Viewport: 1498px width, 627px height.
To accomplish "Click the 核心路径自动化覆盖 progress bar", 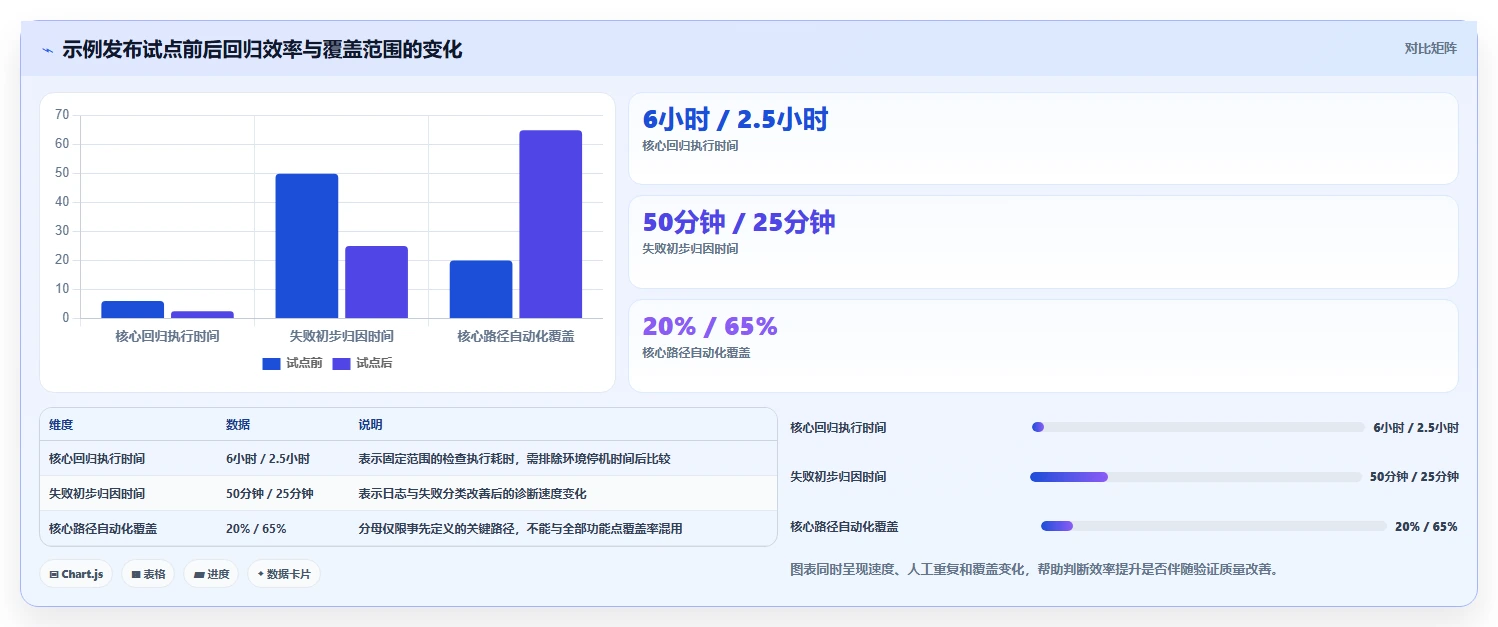I will point(1214,526).
